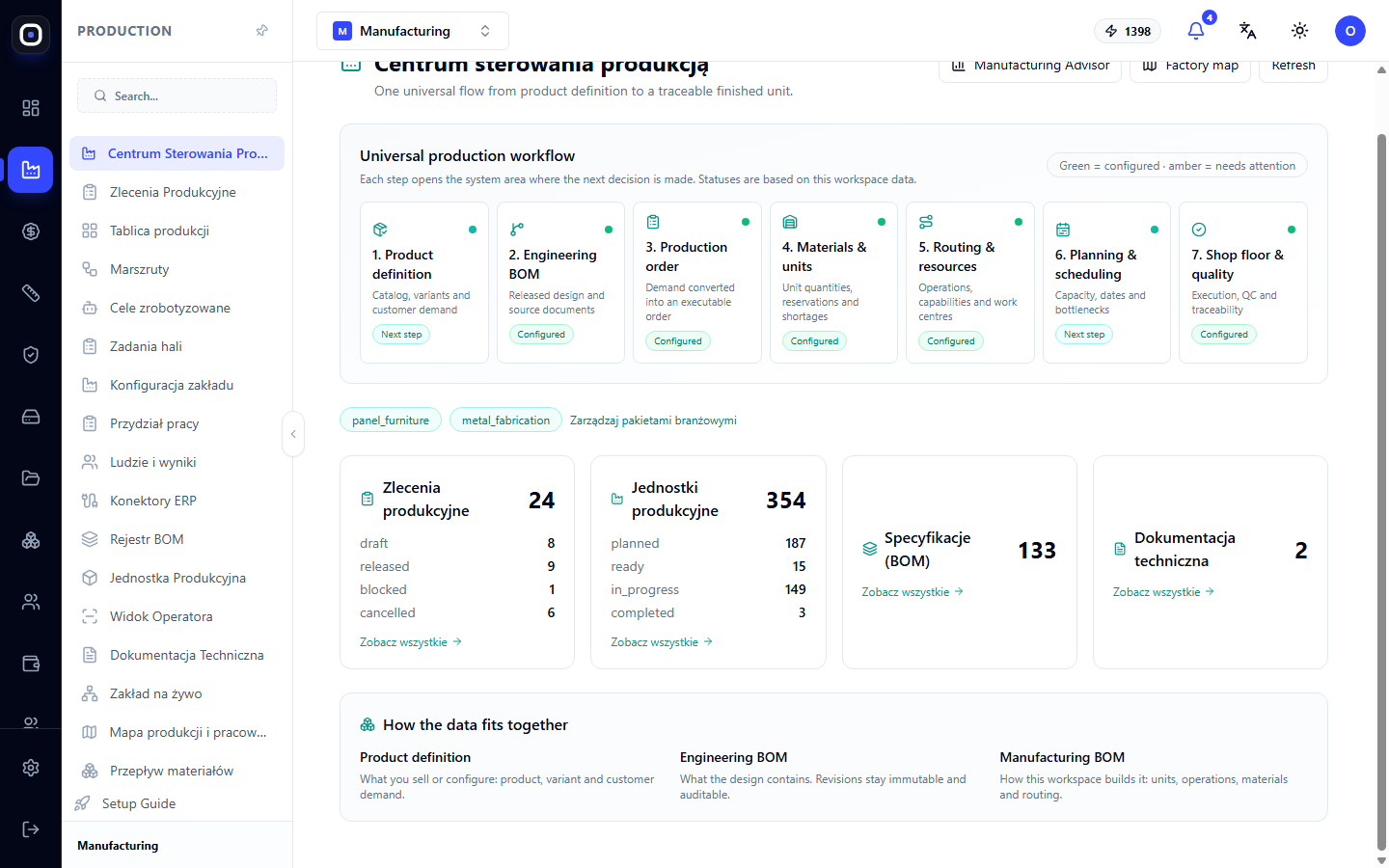Open the Manufacturing workspace switcher
The width and height of the screenshot is (1389, 868).
[413, 31]
